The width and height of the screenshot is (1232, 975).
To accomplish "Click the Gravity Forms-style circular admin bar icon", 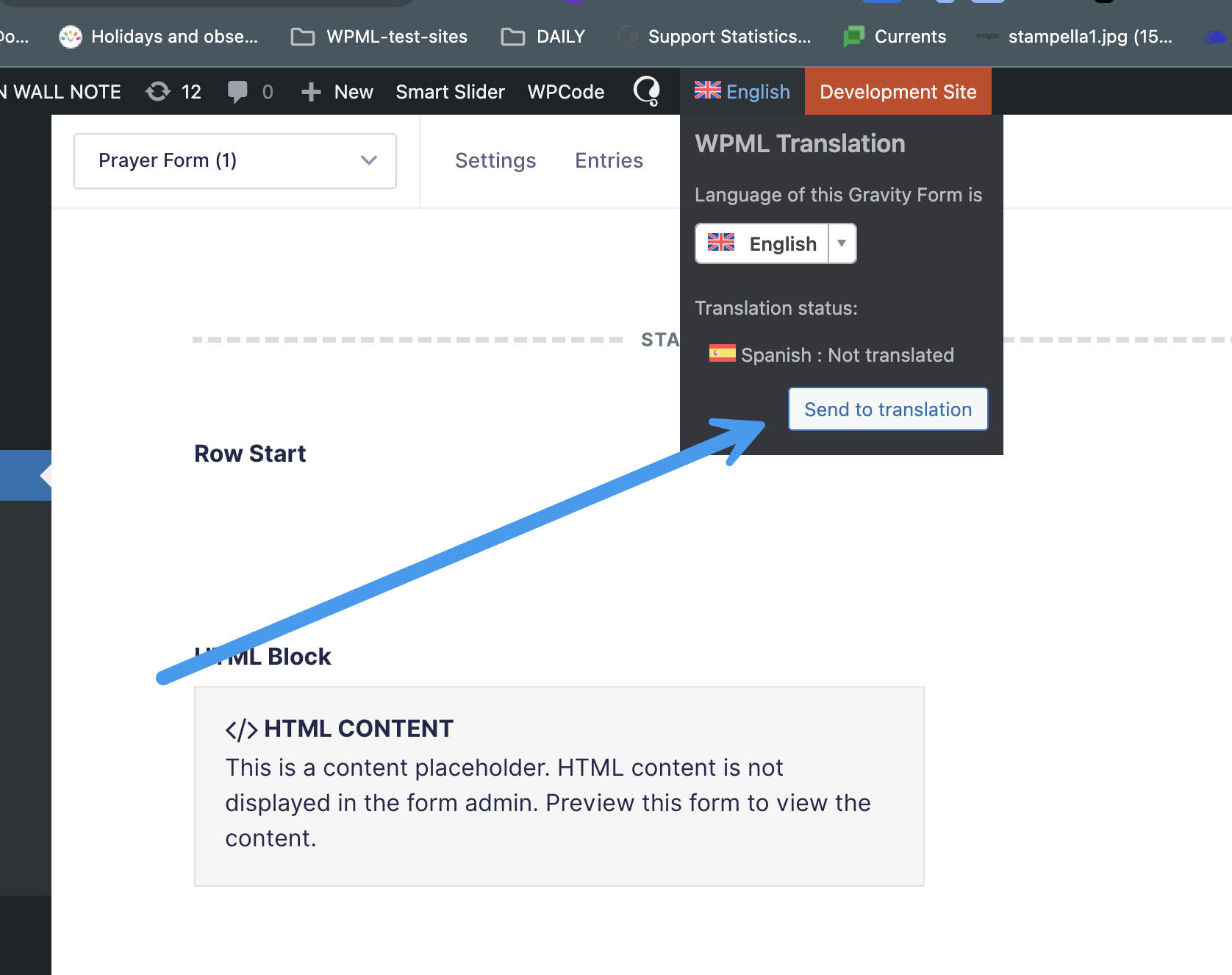I will [647, 91].
